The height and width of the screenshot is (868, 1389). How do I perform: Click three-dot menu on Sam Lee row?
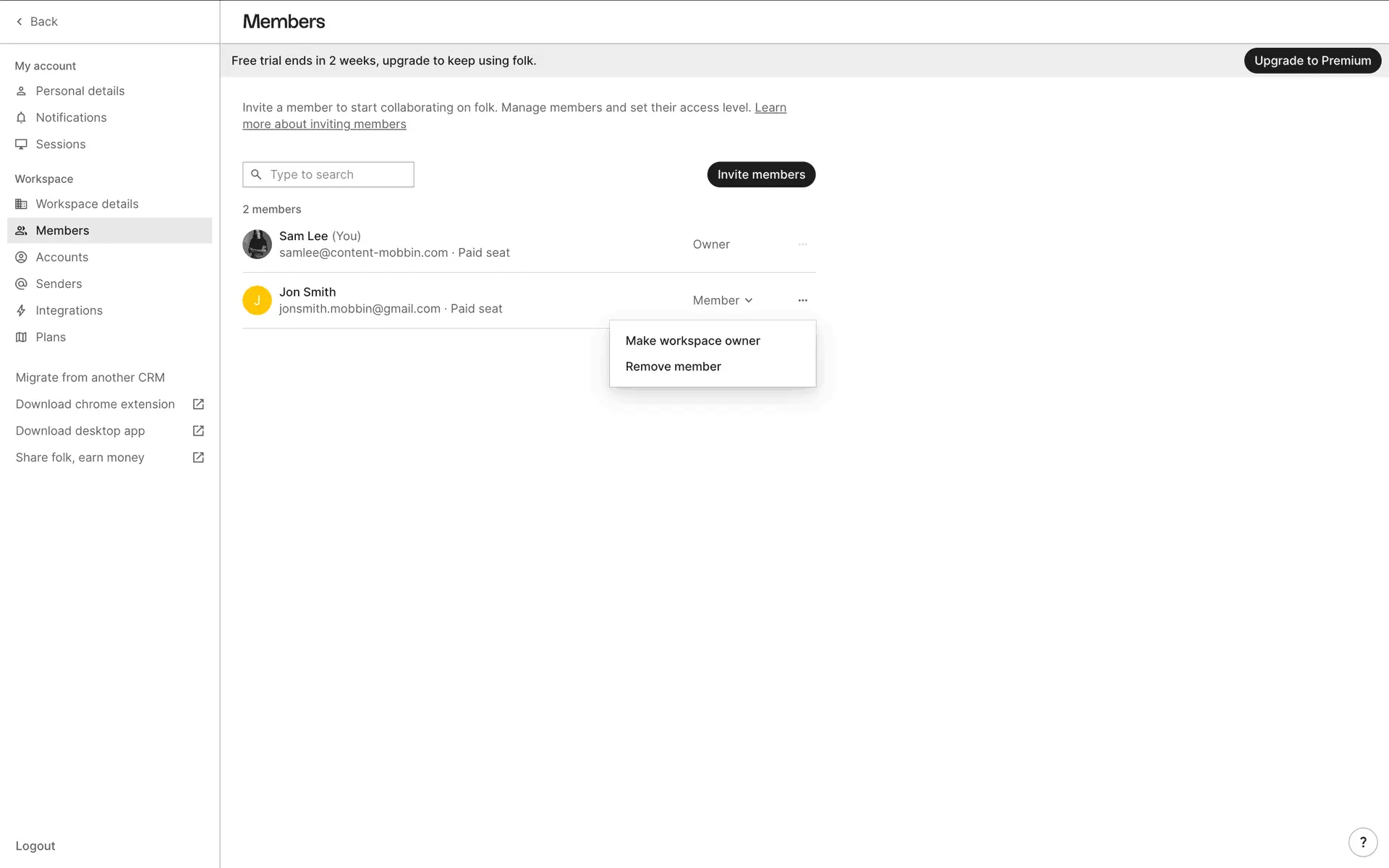[802, 244]
